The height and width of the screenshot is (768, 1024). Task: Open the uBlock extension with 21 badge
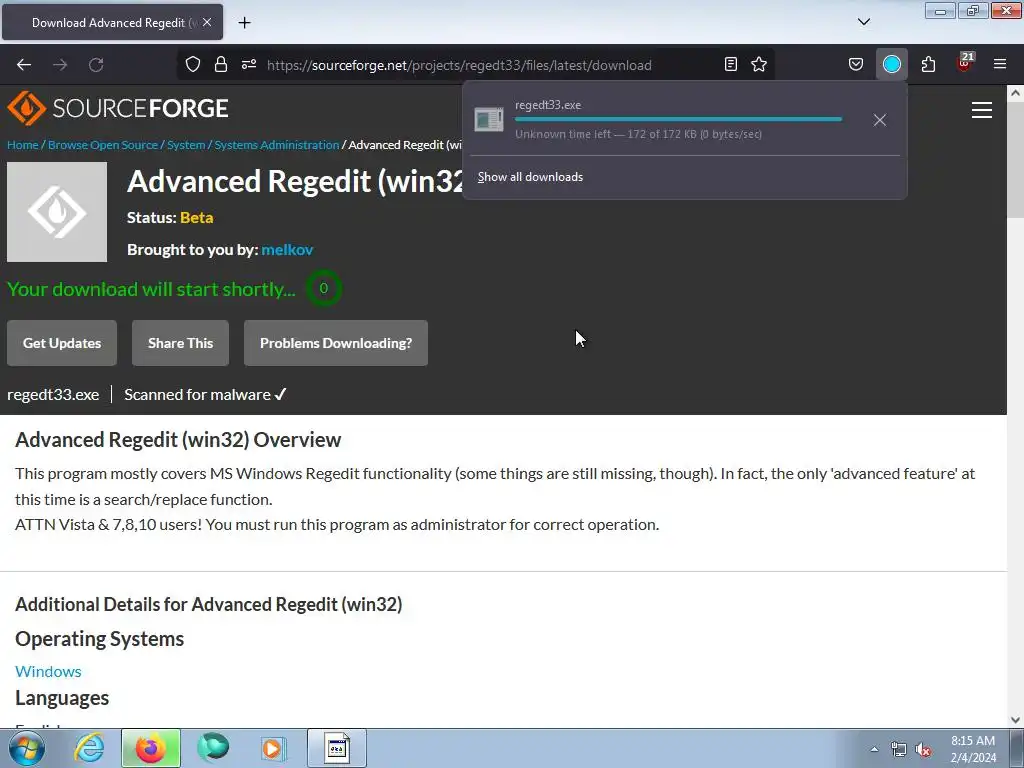pos(965,63)
